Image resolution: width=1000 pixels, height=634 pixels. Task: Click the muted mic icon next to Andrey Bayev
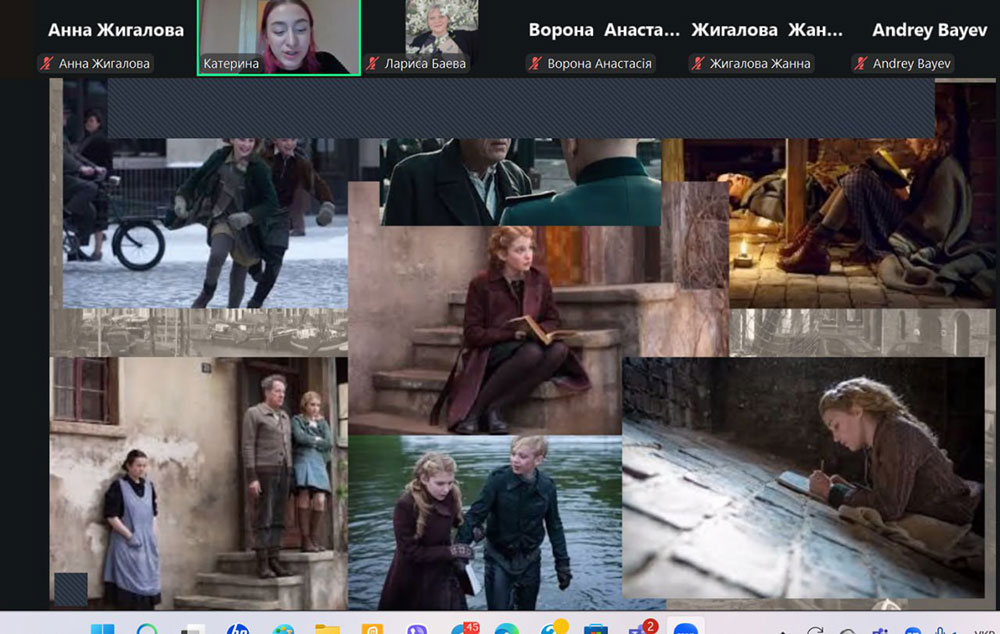[860, 64]
